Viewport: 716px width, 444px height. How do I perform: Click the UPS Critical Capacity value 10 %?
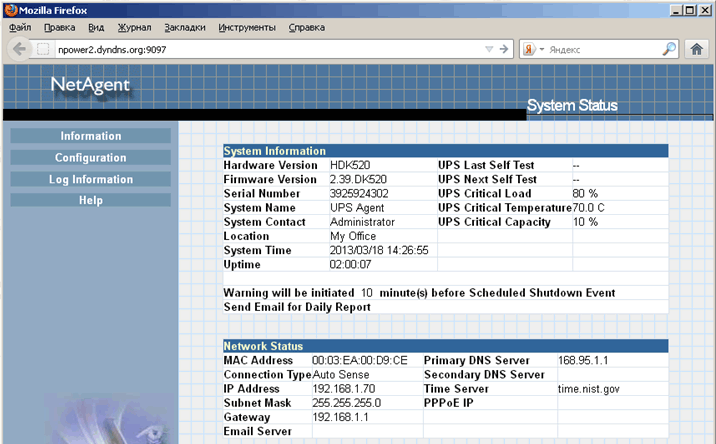[x=585, y=222]
